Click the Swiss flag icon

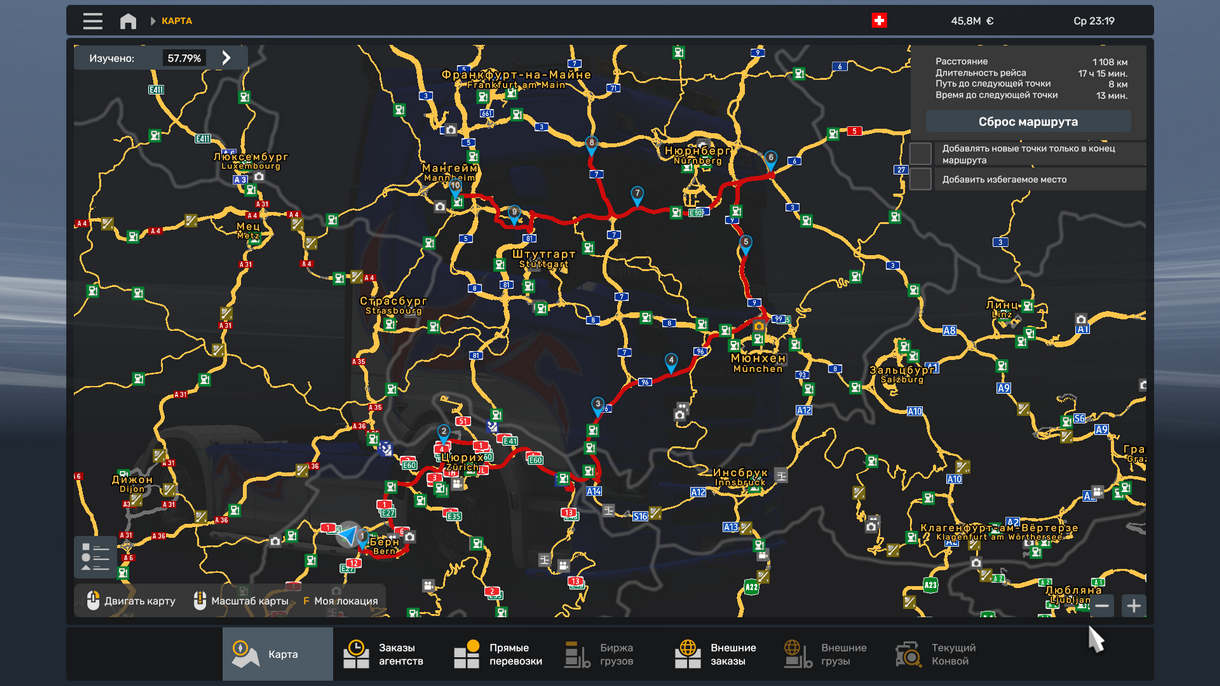[x=879, y=21]
